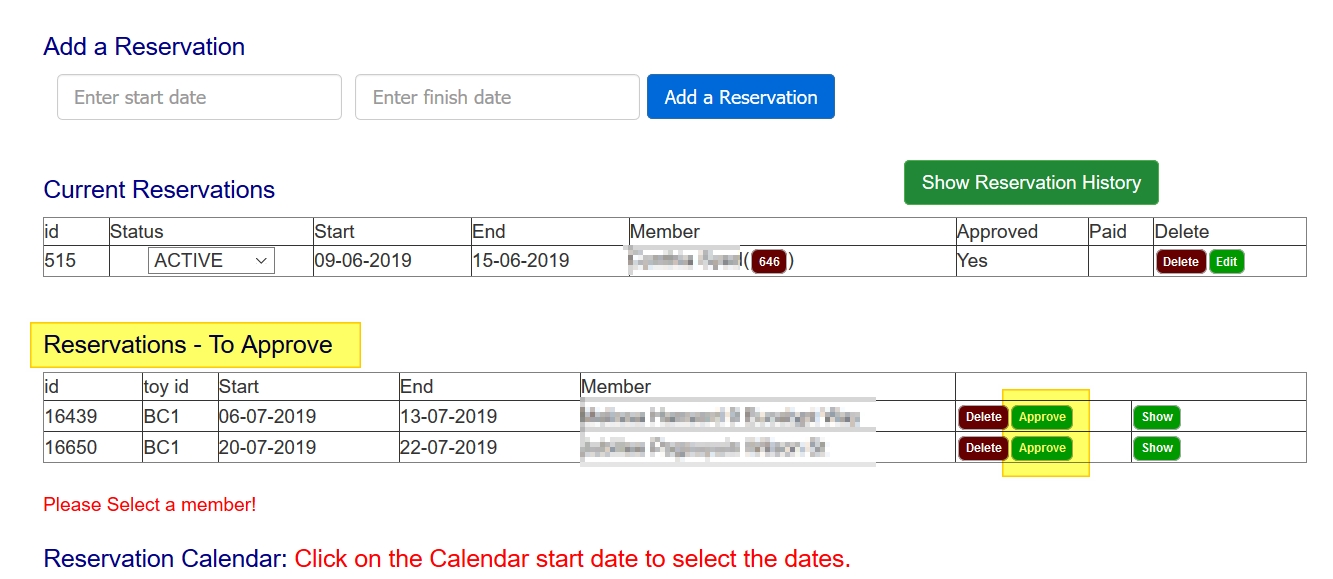Edit current reservation 515

click(x=1226, y=262)
